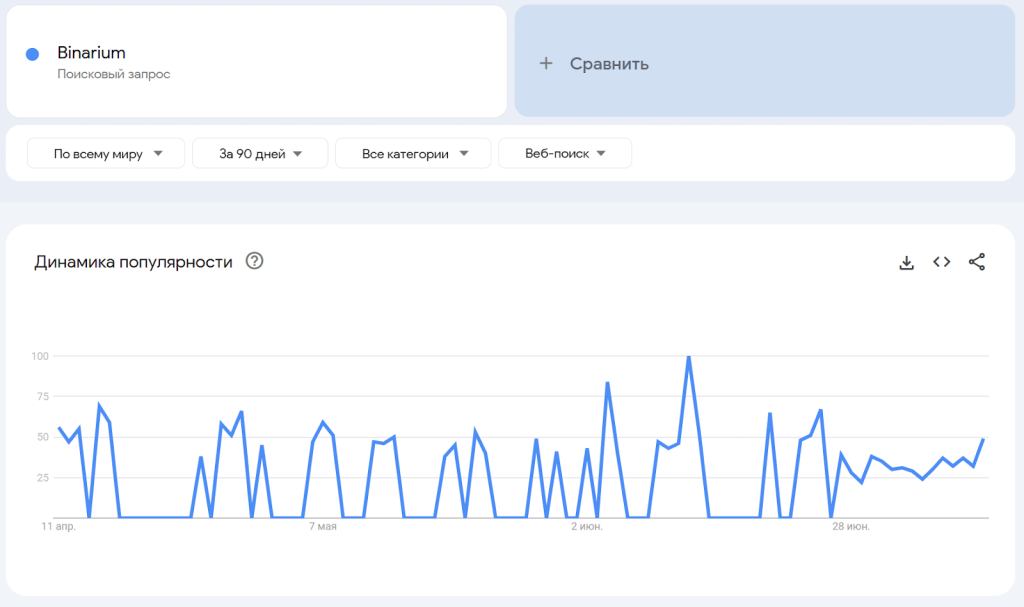The image size is (1024, 607).
Task: Click the Динамика популярности heading
Action: pyautogui.click(x=133, y=262)
